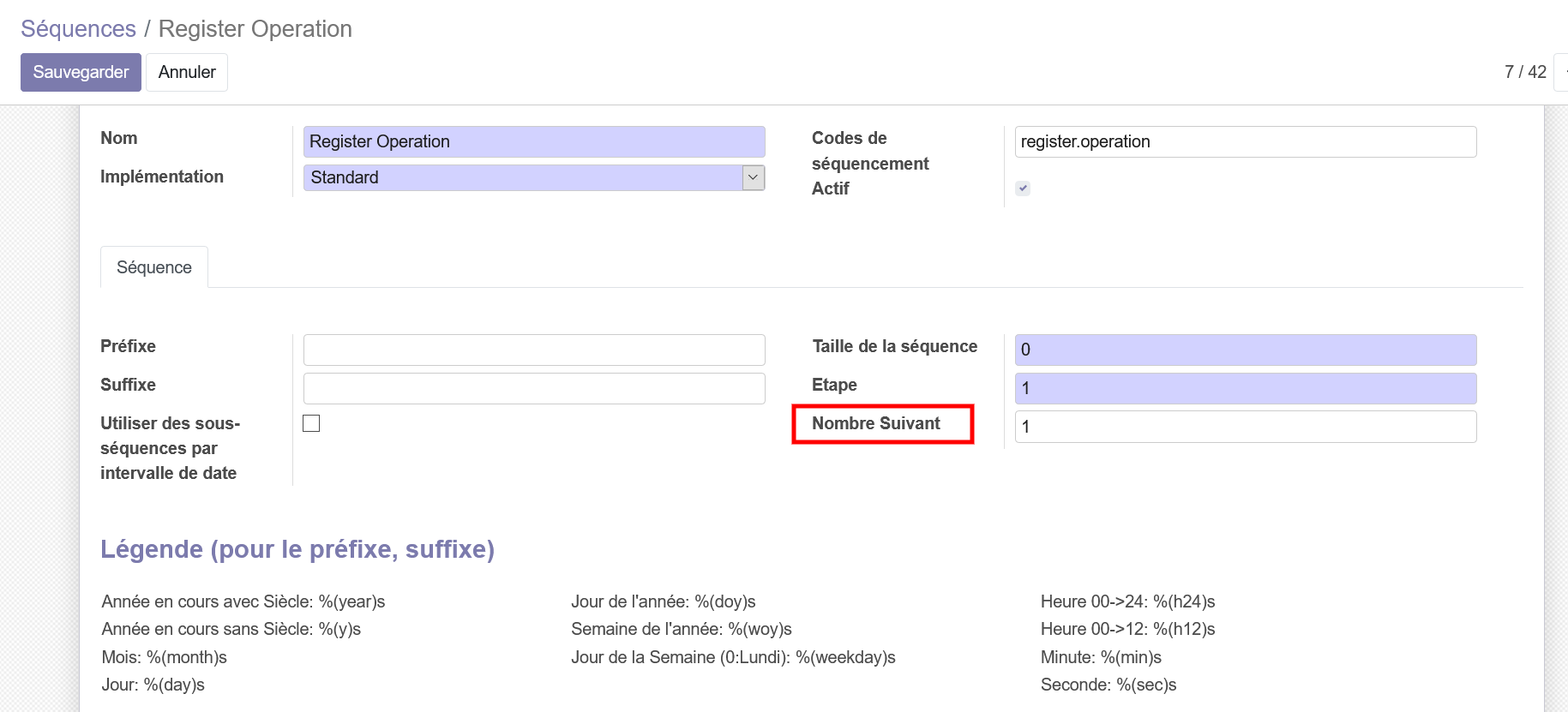Image resolution: width=1568 pixels, height=712 pixels.
Task: Toggle the Actif checkbox
Action: pos(1023,188)
